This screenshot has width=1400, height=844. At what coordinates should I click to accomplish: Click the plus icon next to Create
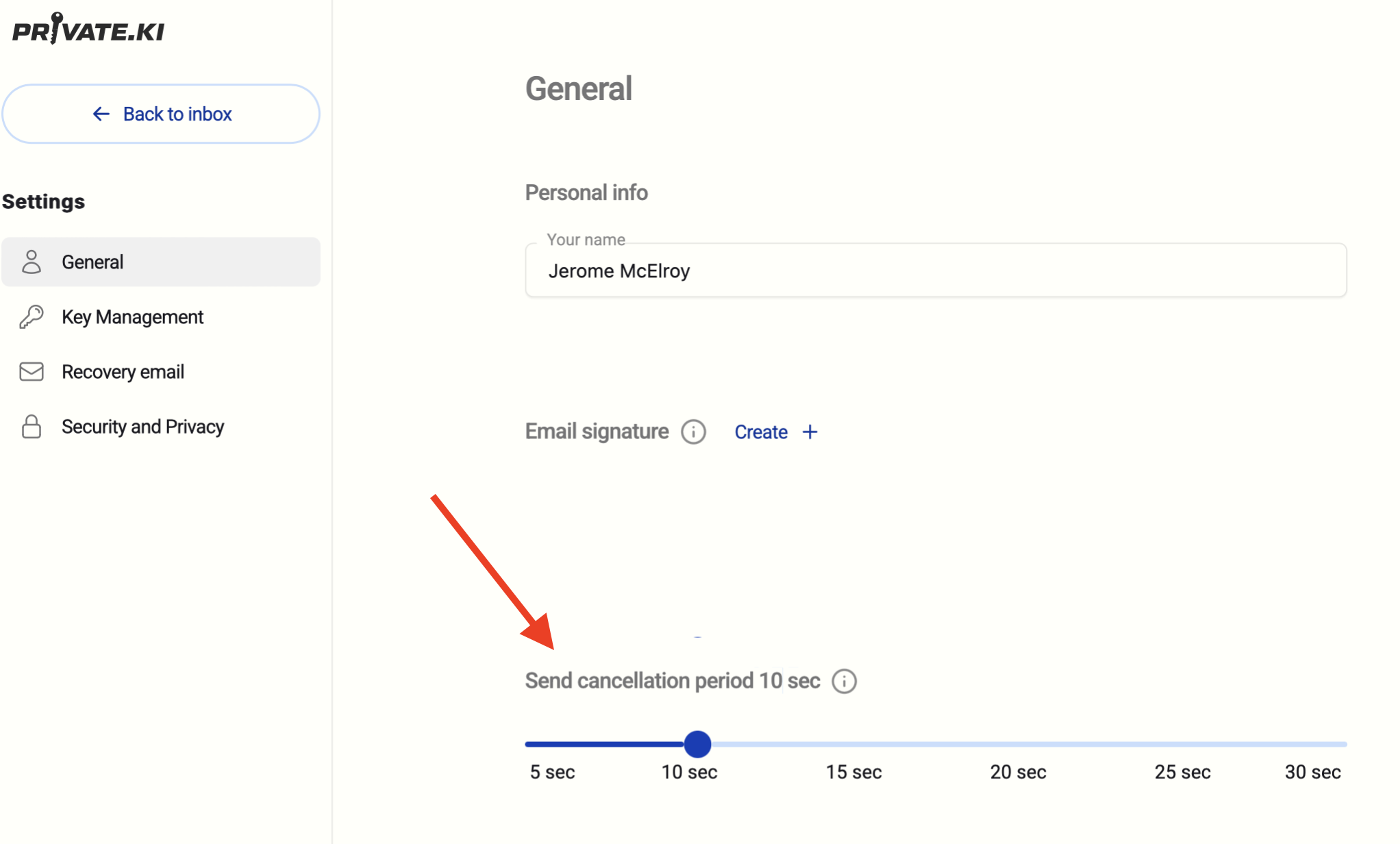pos(810,432)
